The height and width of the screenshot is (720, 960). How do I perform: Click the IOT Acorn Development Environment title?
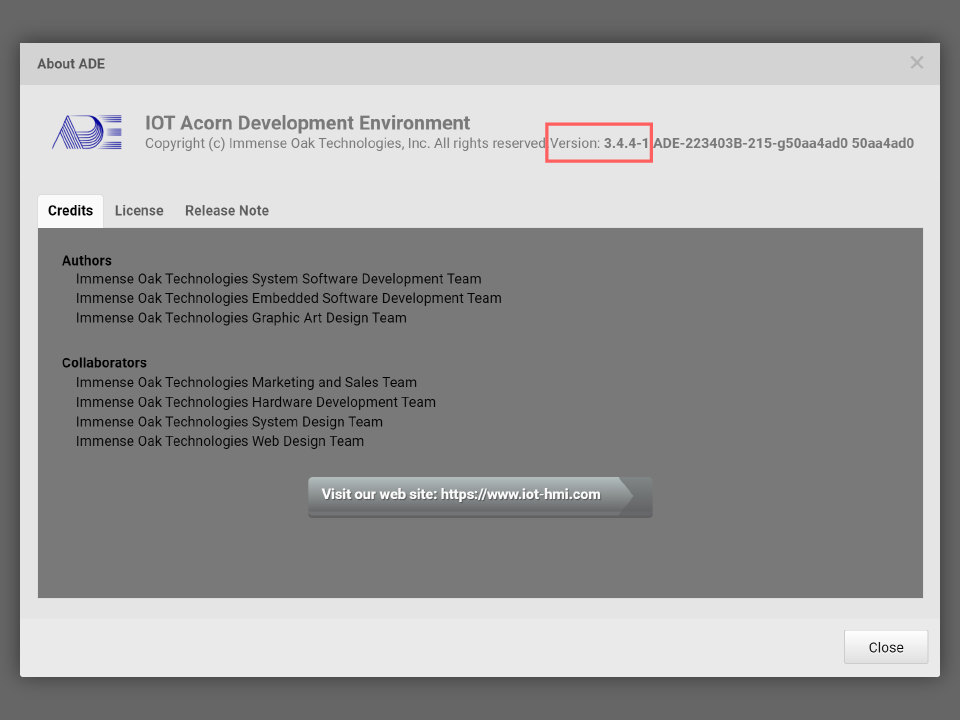point(307,123)
